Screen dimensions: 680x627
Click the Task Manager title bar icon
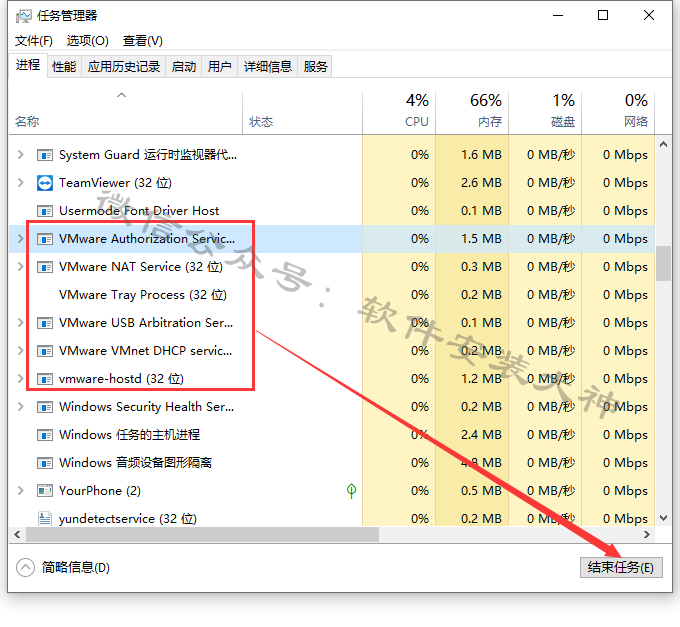pos(23,16)
